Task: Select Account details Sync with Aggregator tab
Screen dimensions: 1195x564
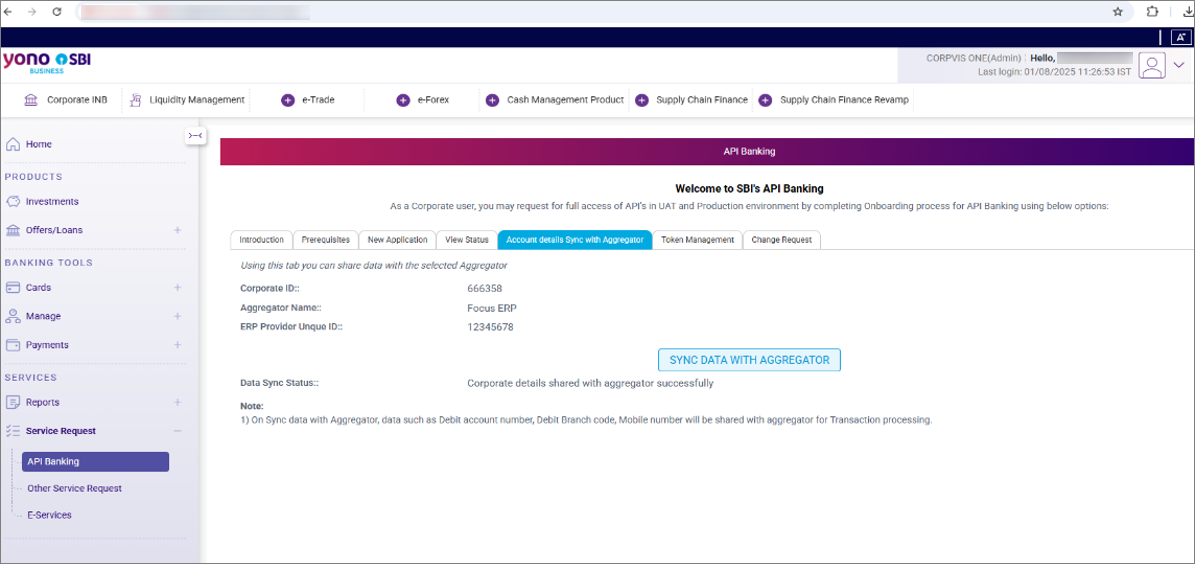Action: point(575,239)
